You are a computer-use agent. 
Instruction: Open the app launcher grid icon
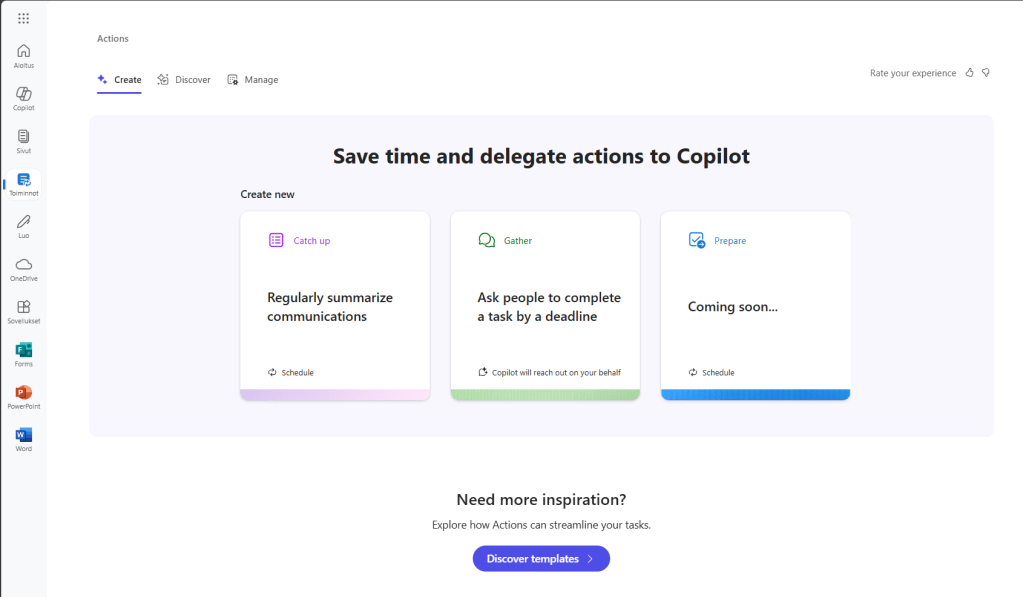tap(24, 18)
